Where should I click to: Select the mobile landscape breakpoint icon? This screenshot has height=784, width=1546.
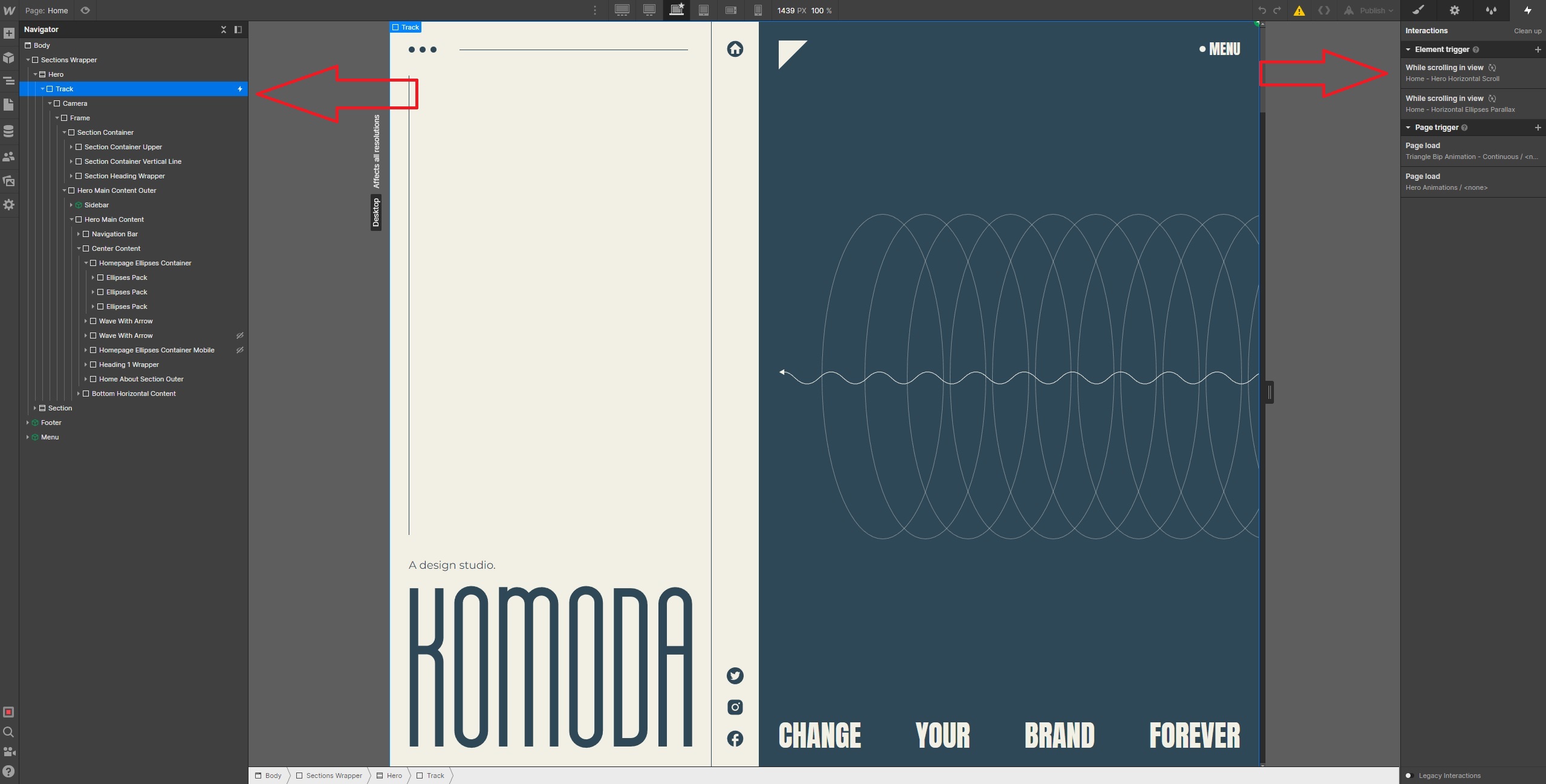coord(731,10)
